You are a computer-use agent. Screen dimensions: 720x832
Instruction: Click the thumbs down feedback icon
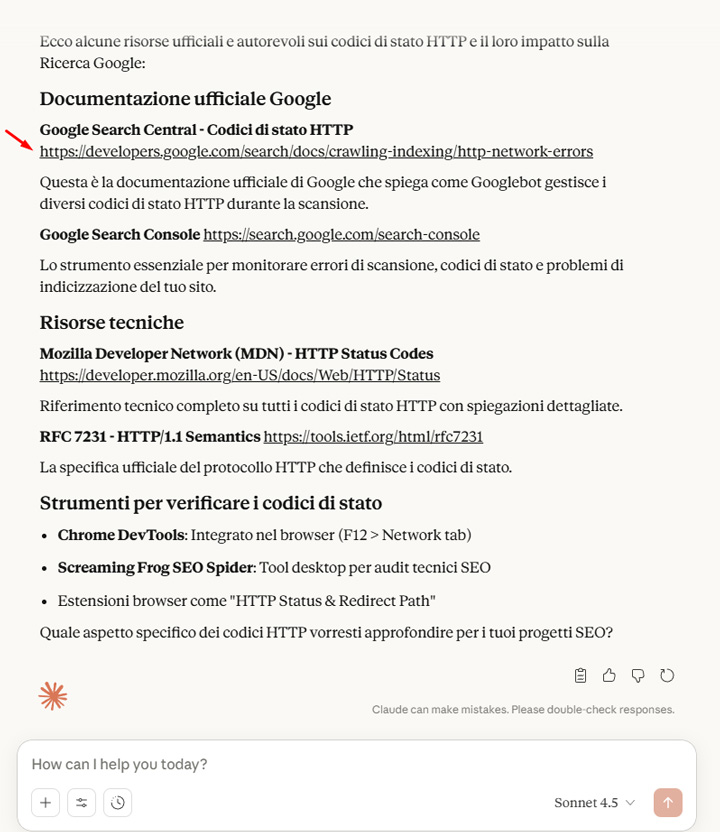(x=638, y=675)
